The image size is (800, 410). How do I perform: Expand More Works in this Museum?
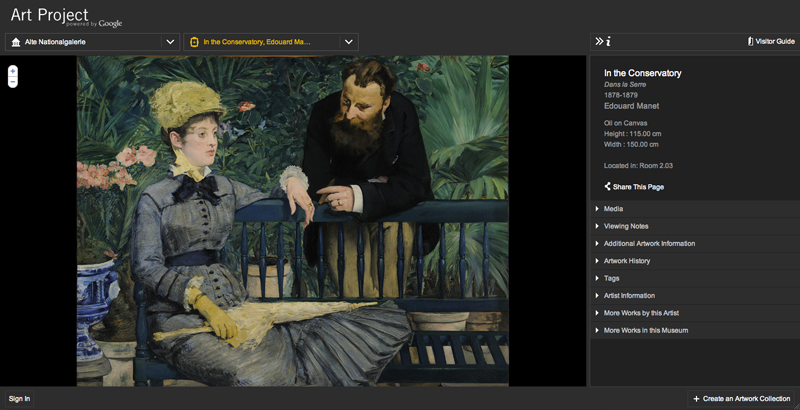click(x=645, y=330)
